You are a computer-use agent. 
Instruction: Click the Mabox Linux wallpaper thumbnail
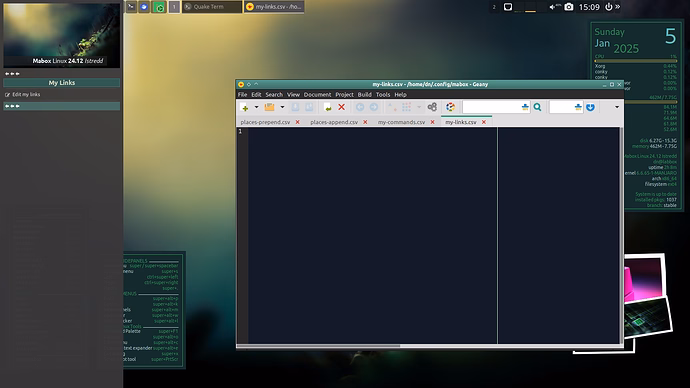62,35
